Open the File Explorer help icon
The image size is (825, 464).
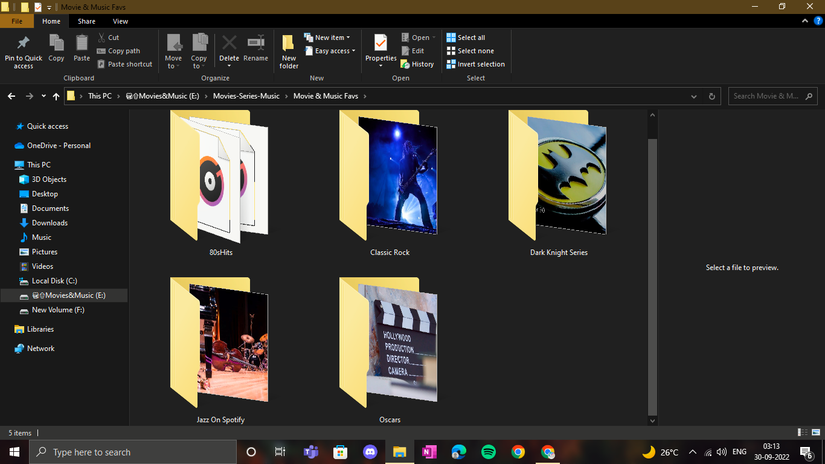tap(818, 21)
